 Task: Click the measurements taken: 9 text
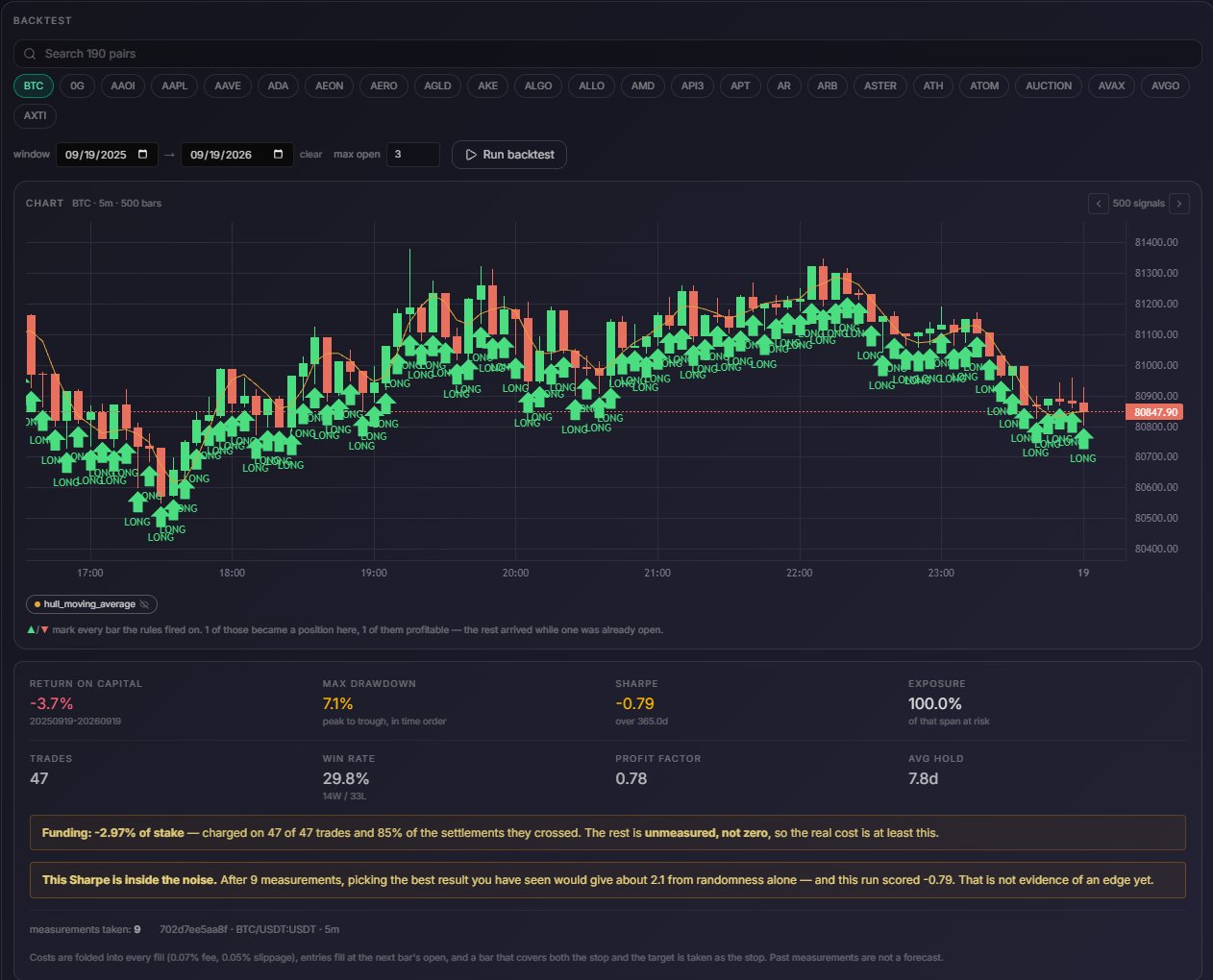coord(86,930)
